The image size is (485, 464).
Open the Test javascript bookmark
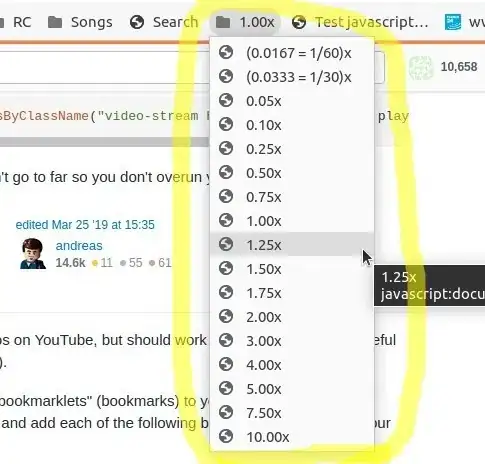tap(360, 22)
